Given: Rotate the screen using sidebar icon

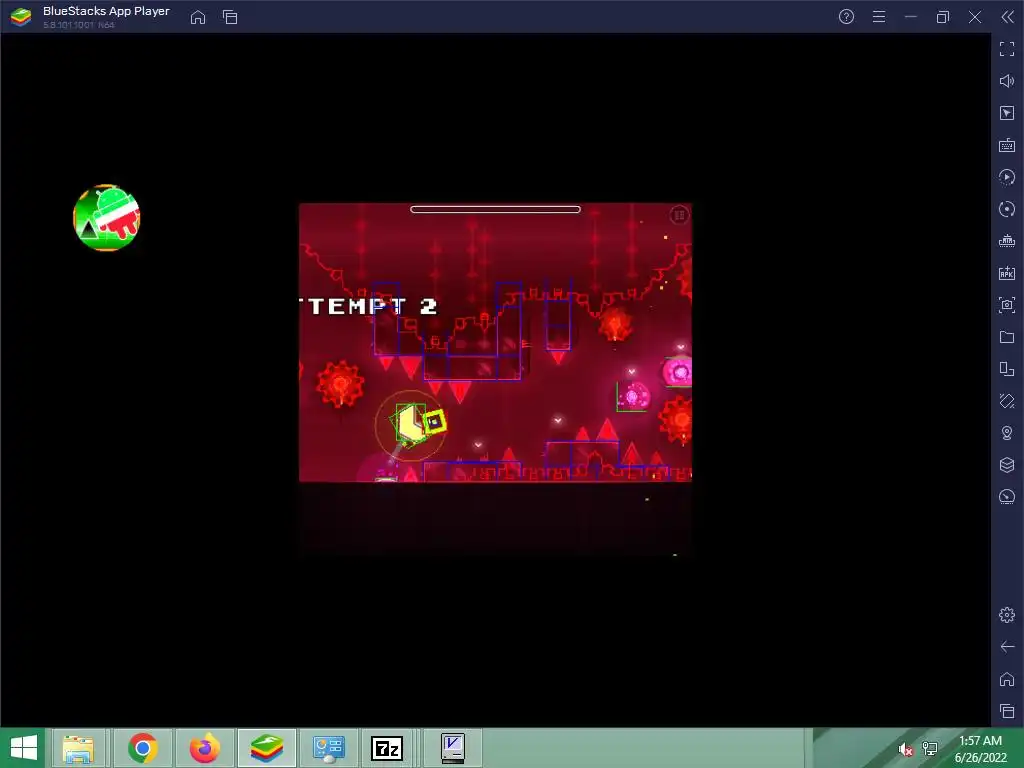Looking at the screenshot, I should pos(1007,401).
